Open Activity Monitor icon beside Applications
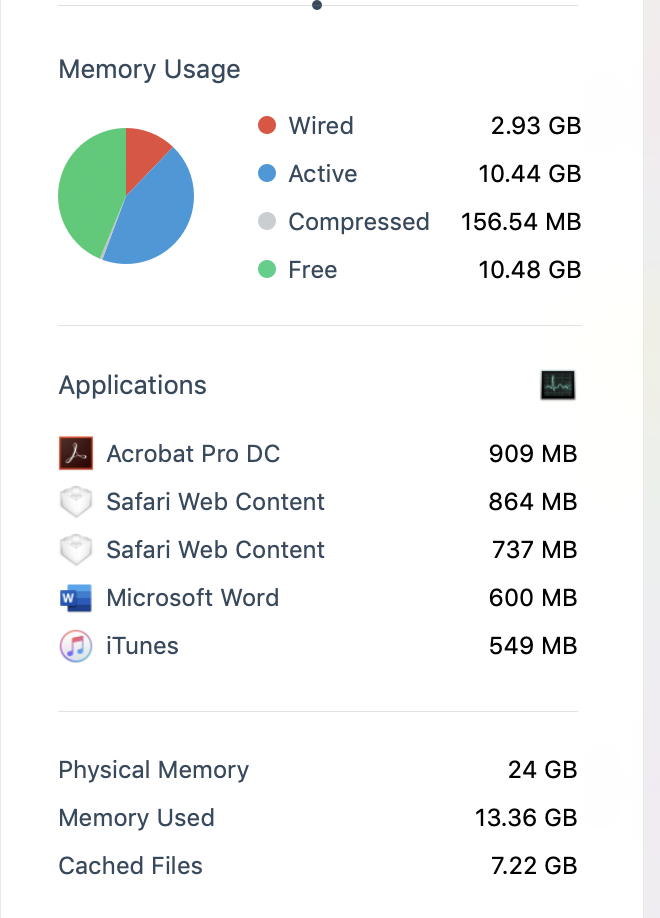660x918 pixels. click(x=558, y=385)
